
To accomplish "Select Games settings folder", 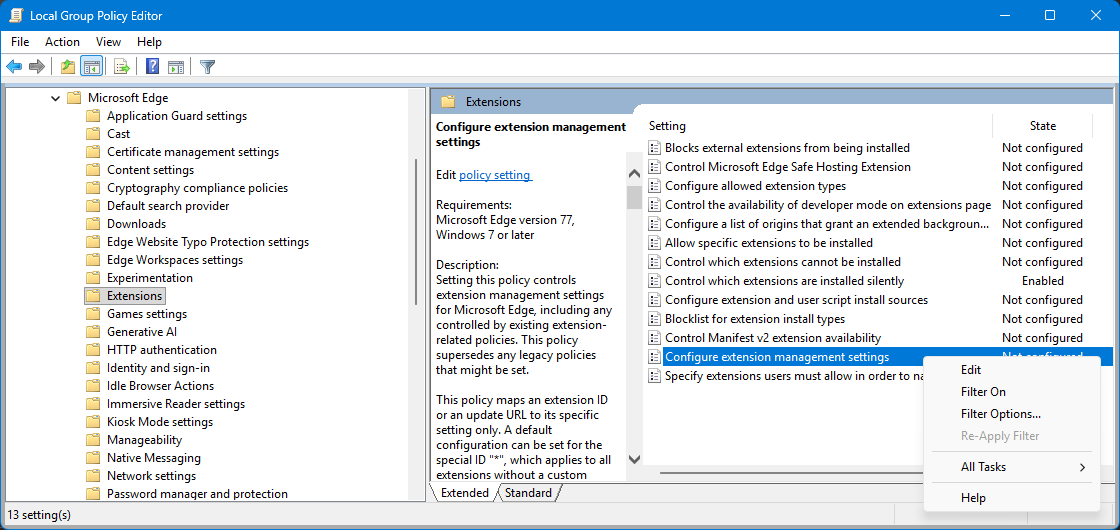I will pyautogui.click(x=146, y=314).
